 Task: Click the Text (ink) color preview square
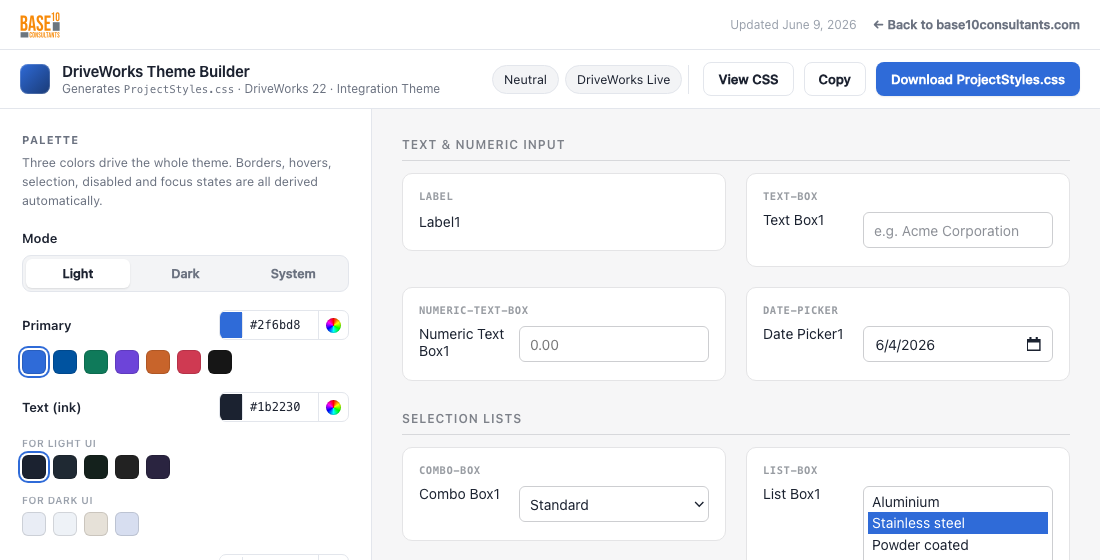pos(232,408)
